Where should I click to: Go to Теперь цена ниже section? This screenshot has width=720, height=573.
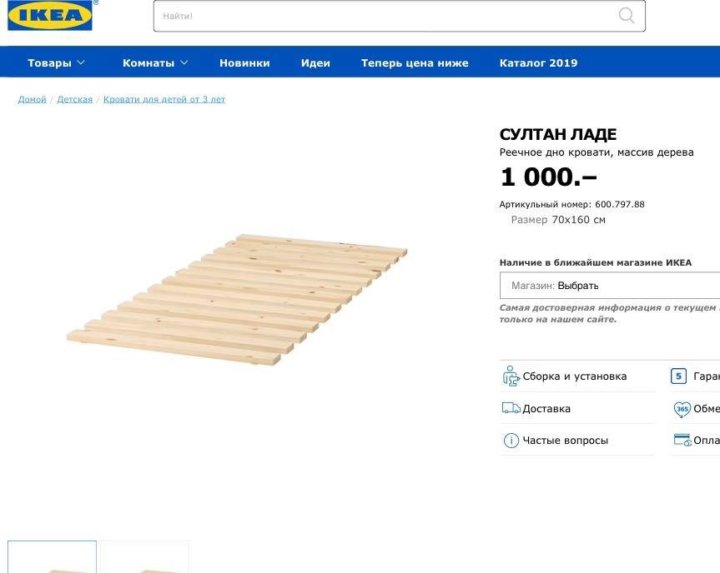[415, 63]
